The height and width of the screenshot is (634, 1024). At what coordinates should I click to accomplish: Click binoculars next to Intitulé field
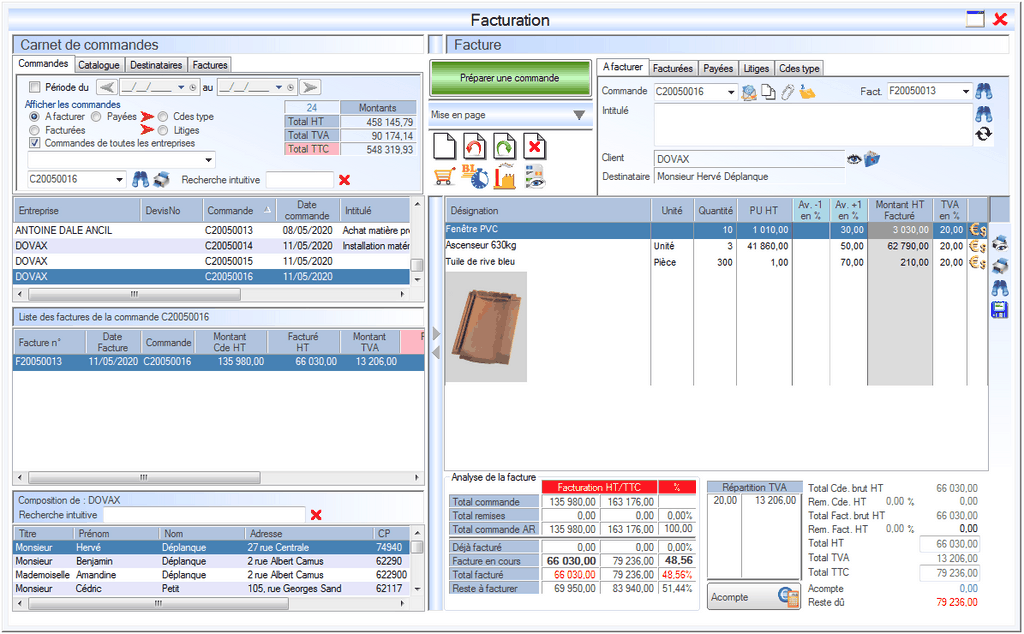click(x=984, y=115)
